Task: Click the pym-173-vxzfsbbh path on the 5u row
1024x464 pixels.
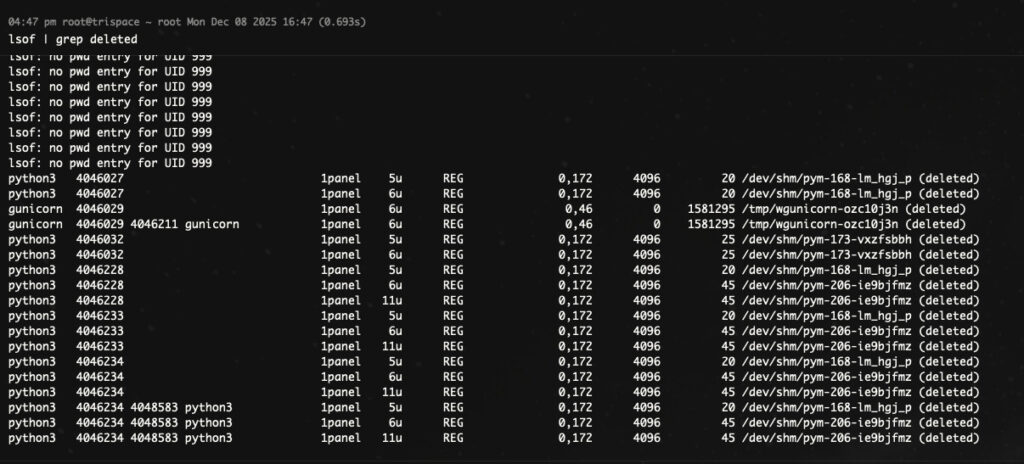Action: [830, 239]
